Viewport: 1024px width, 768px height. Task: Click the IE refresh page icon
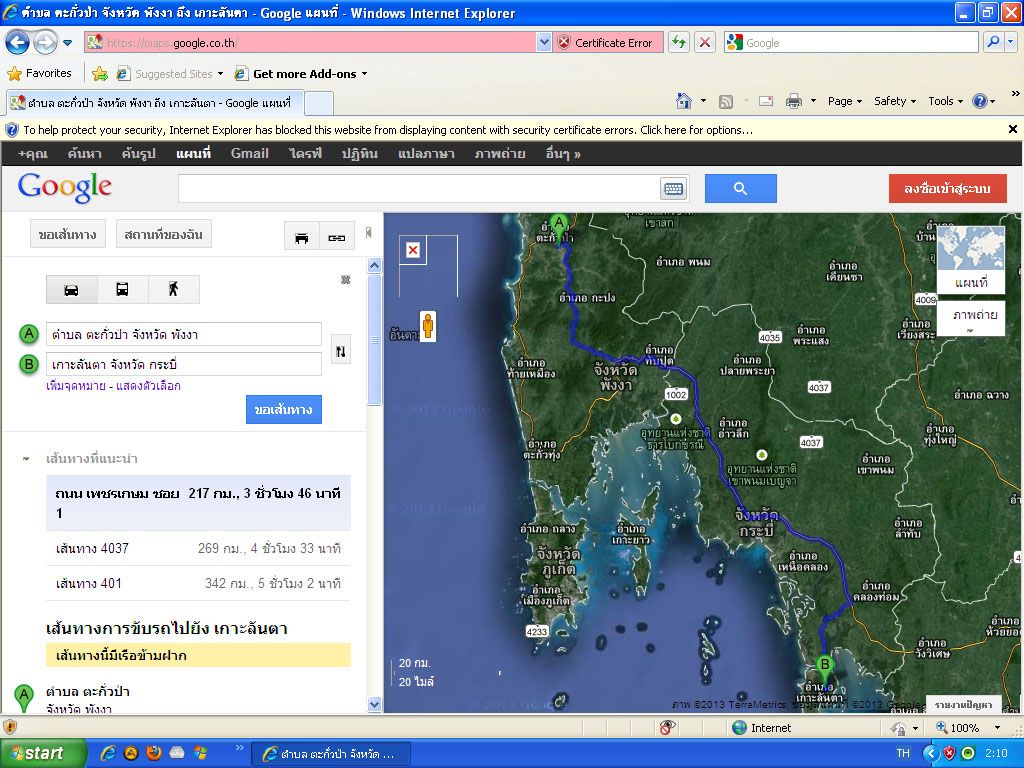[x=679, y=42]
